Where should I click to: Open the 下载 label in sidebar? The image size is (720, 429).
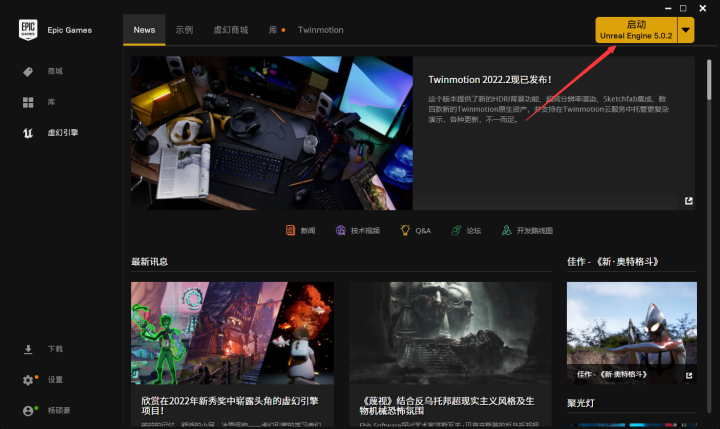[55, 349]
